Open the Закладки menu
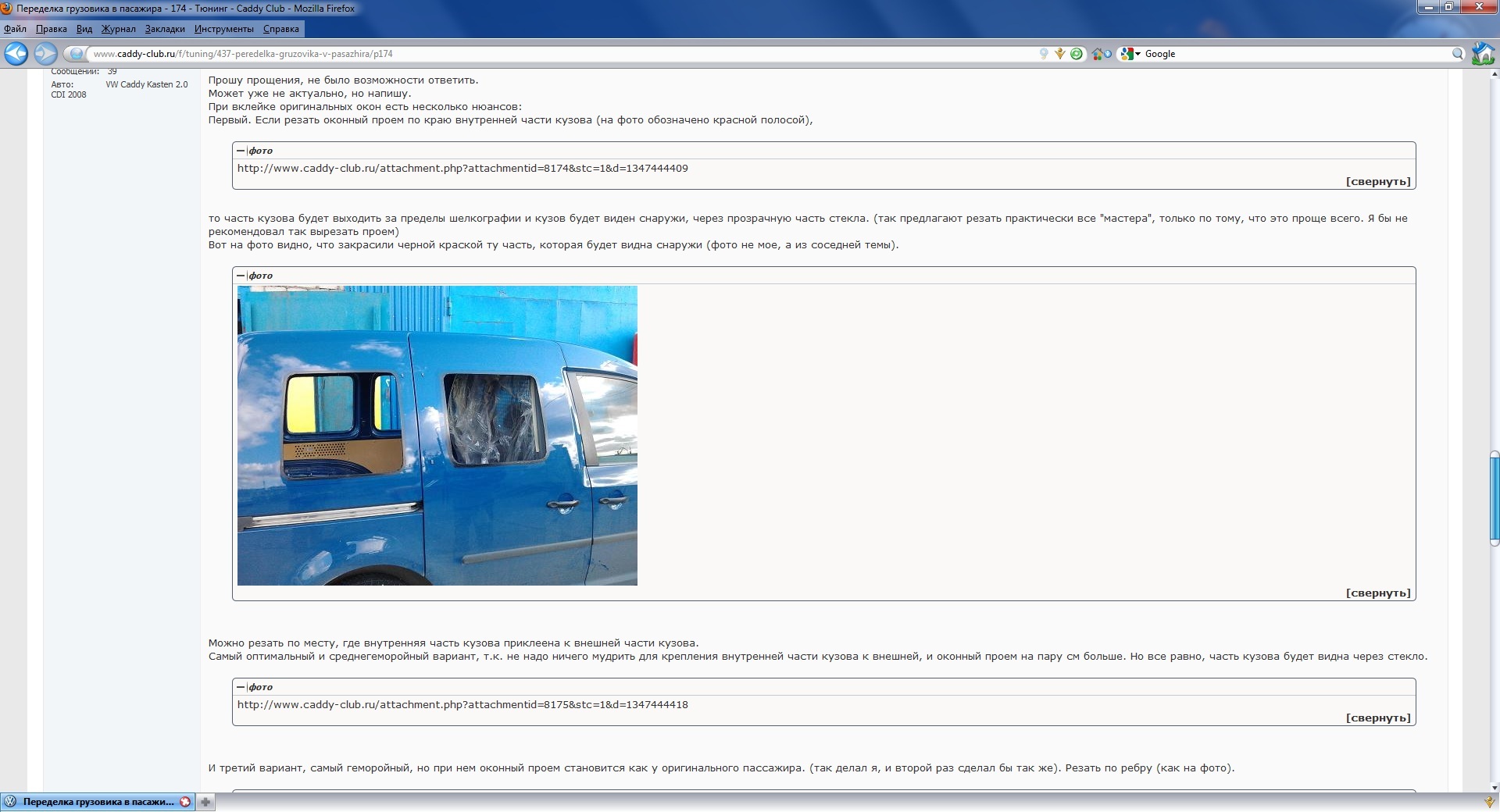Image resolution: width=1500 pixels, height=812 pixels. 165,29
